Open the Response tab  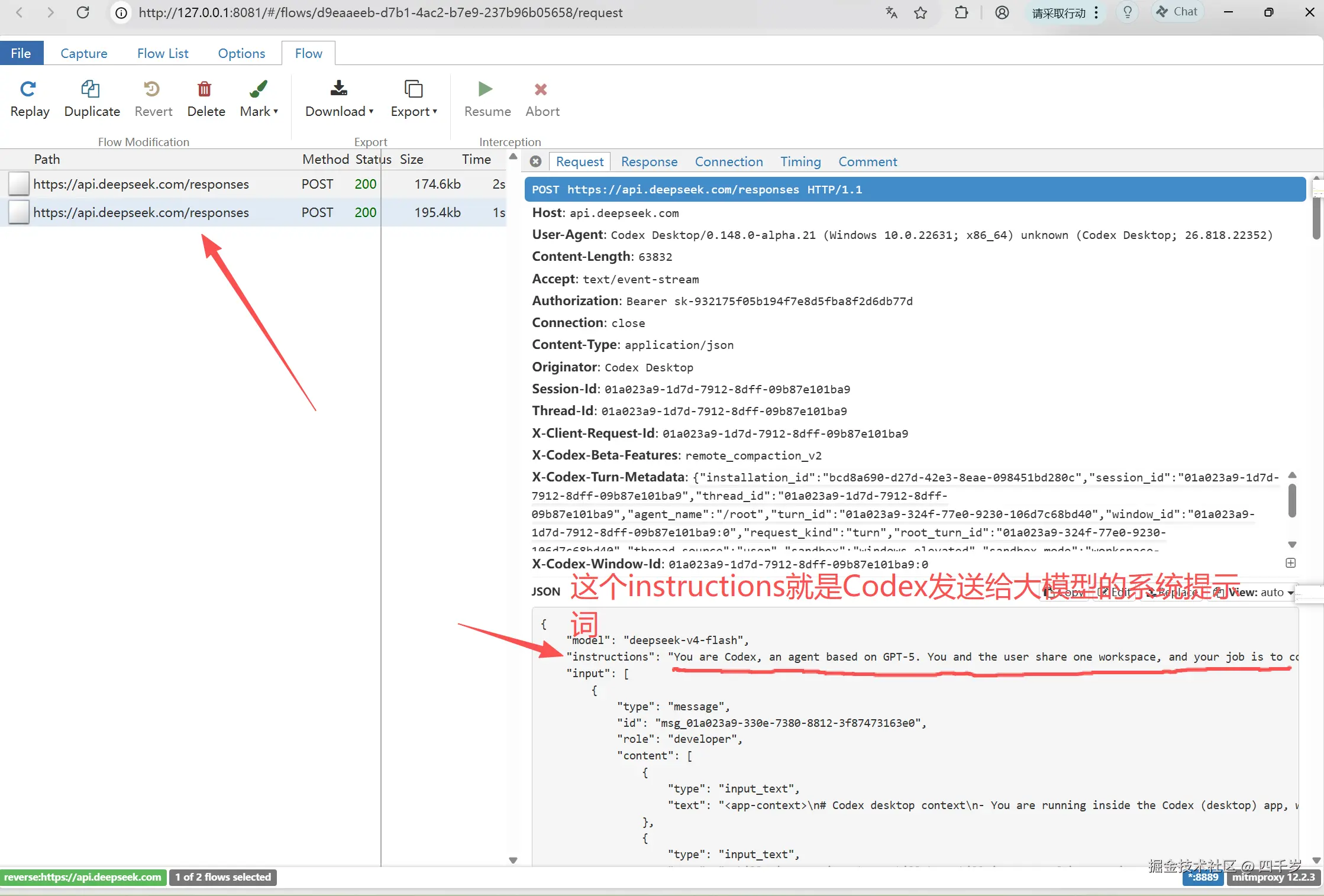[649, 161]
